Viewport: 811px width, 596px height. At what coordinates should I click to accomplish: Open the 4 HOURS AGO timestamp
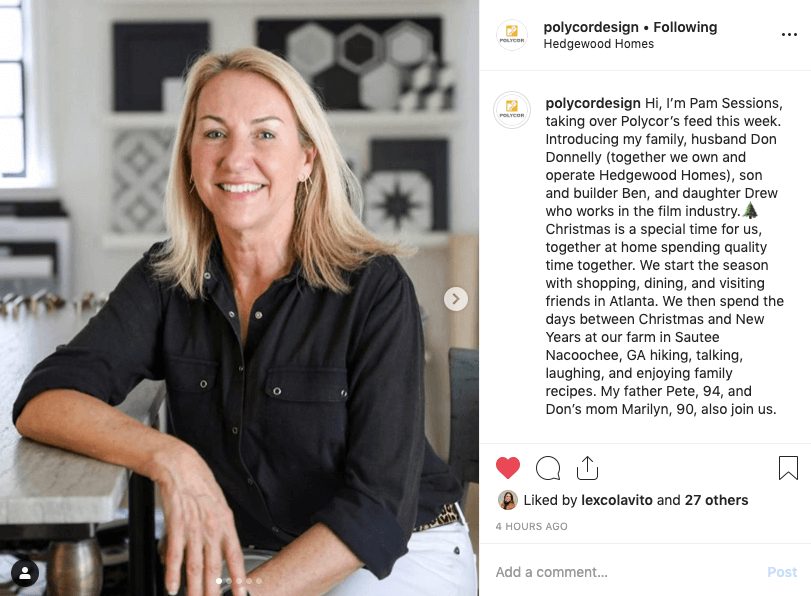[531, 526]
